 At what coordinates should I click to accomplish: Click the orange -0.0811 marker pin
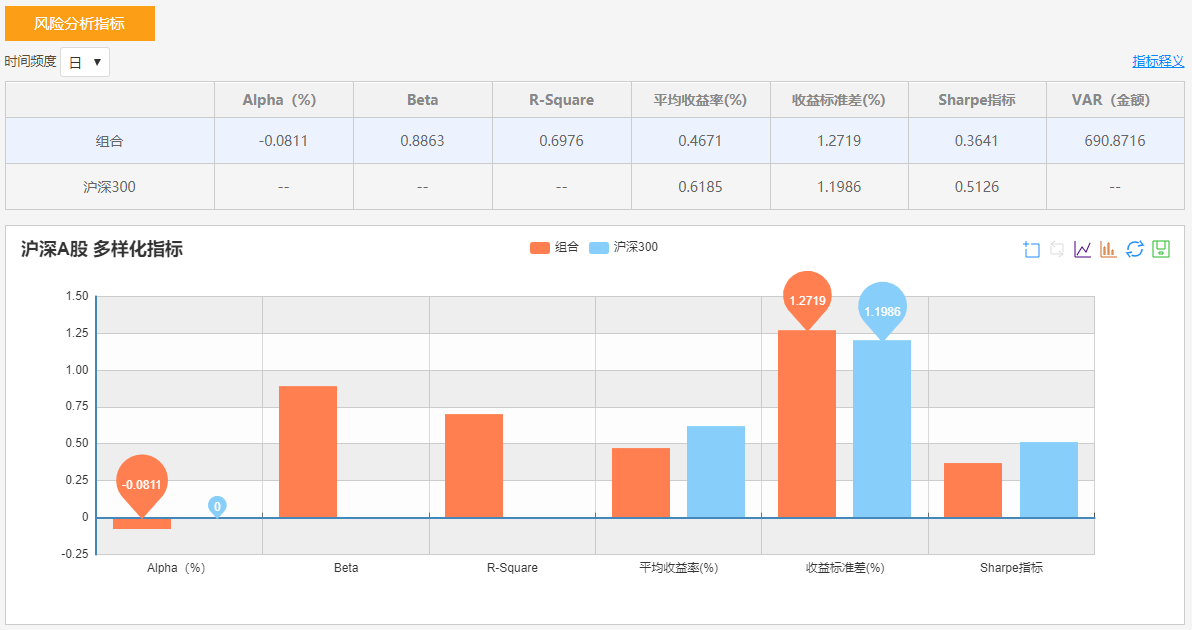tap(142, 483)
